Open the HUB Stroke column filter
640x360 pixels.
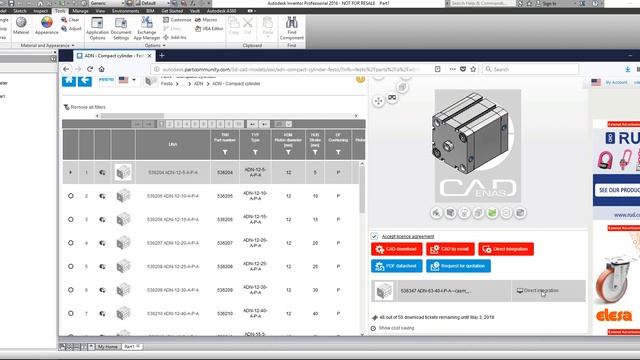click(x=315, y=152)
